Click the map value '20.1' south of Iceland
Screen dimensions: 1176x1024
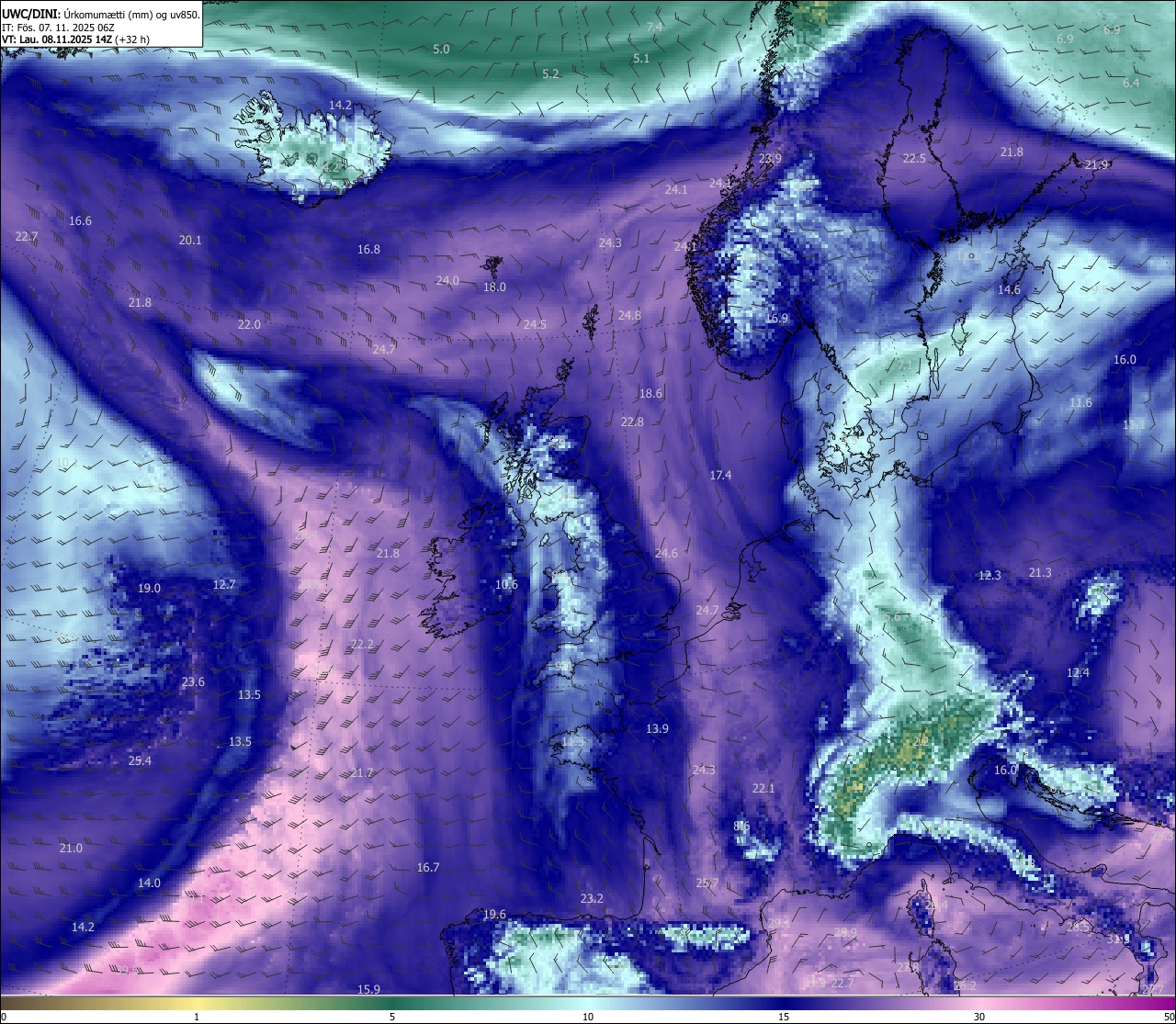[190, 241]
